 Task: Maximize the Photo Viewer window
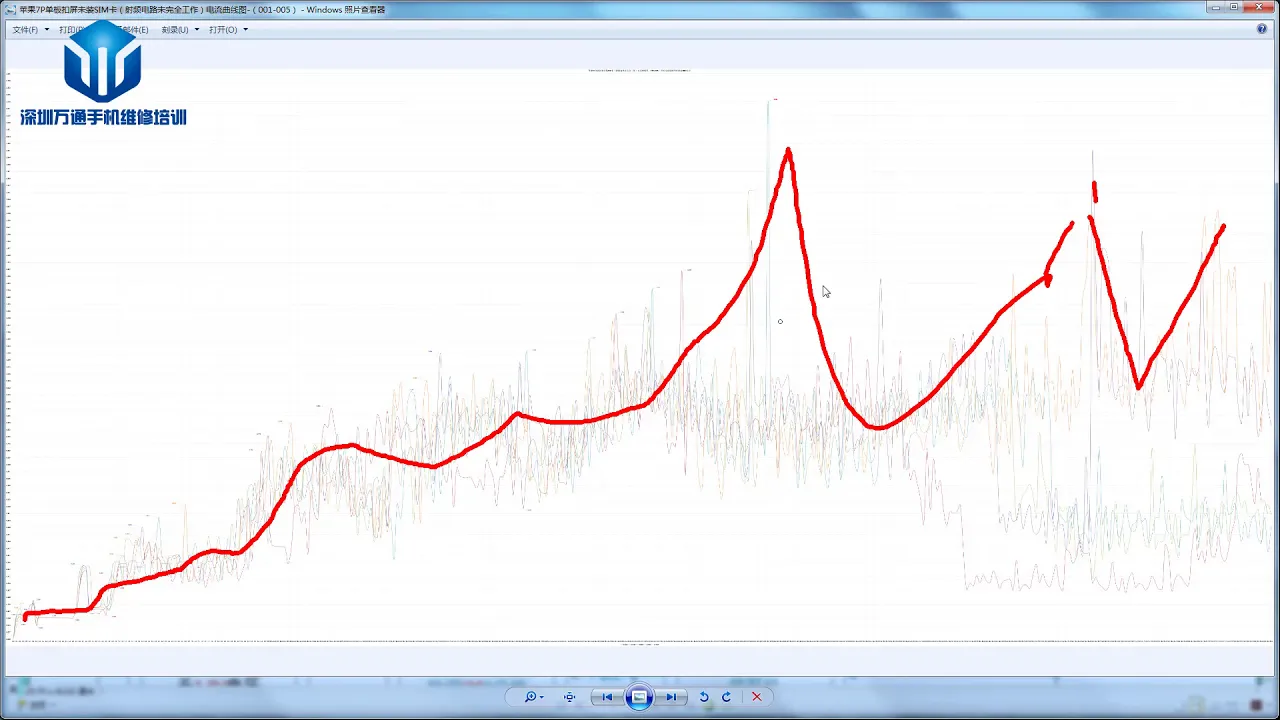point(1234,8)
